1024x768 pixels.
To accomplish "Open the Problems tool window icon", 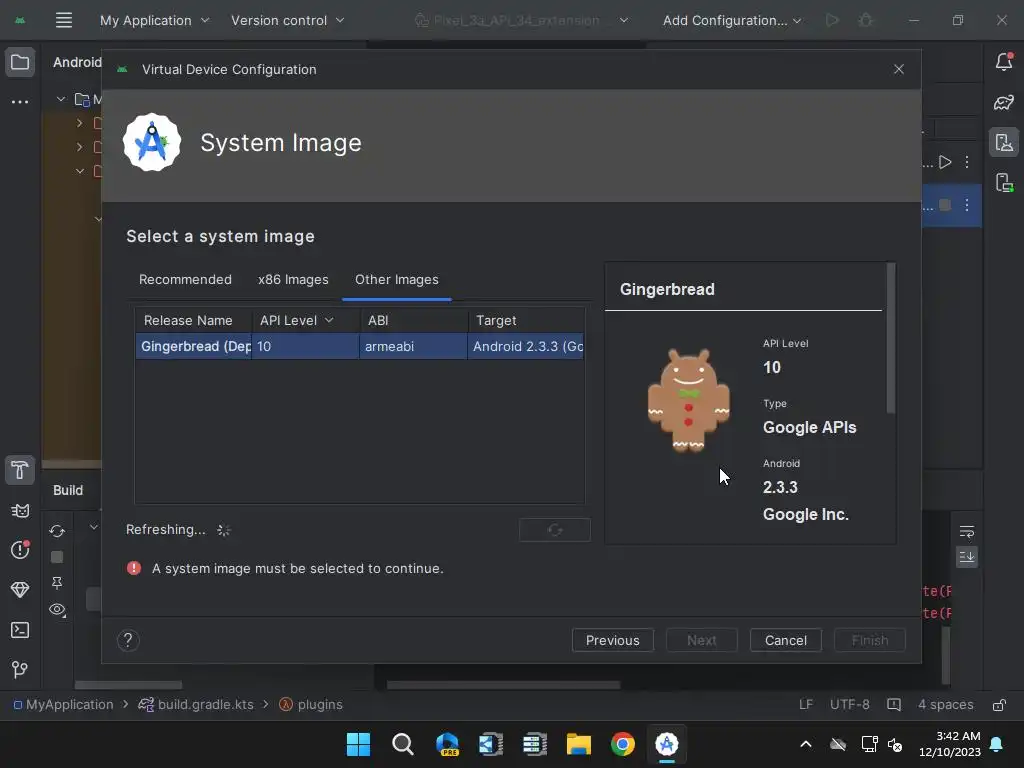I will tap(20, 550).
